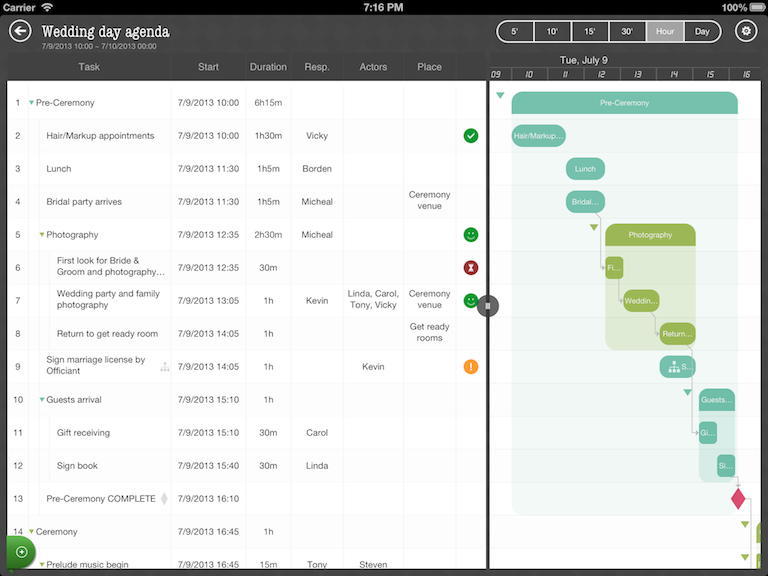
Task: Collapse Pre-Ceremony triangle in Gantt chart
Action: (x=500, y=96)
